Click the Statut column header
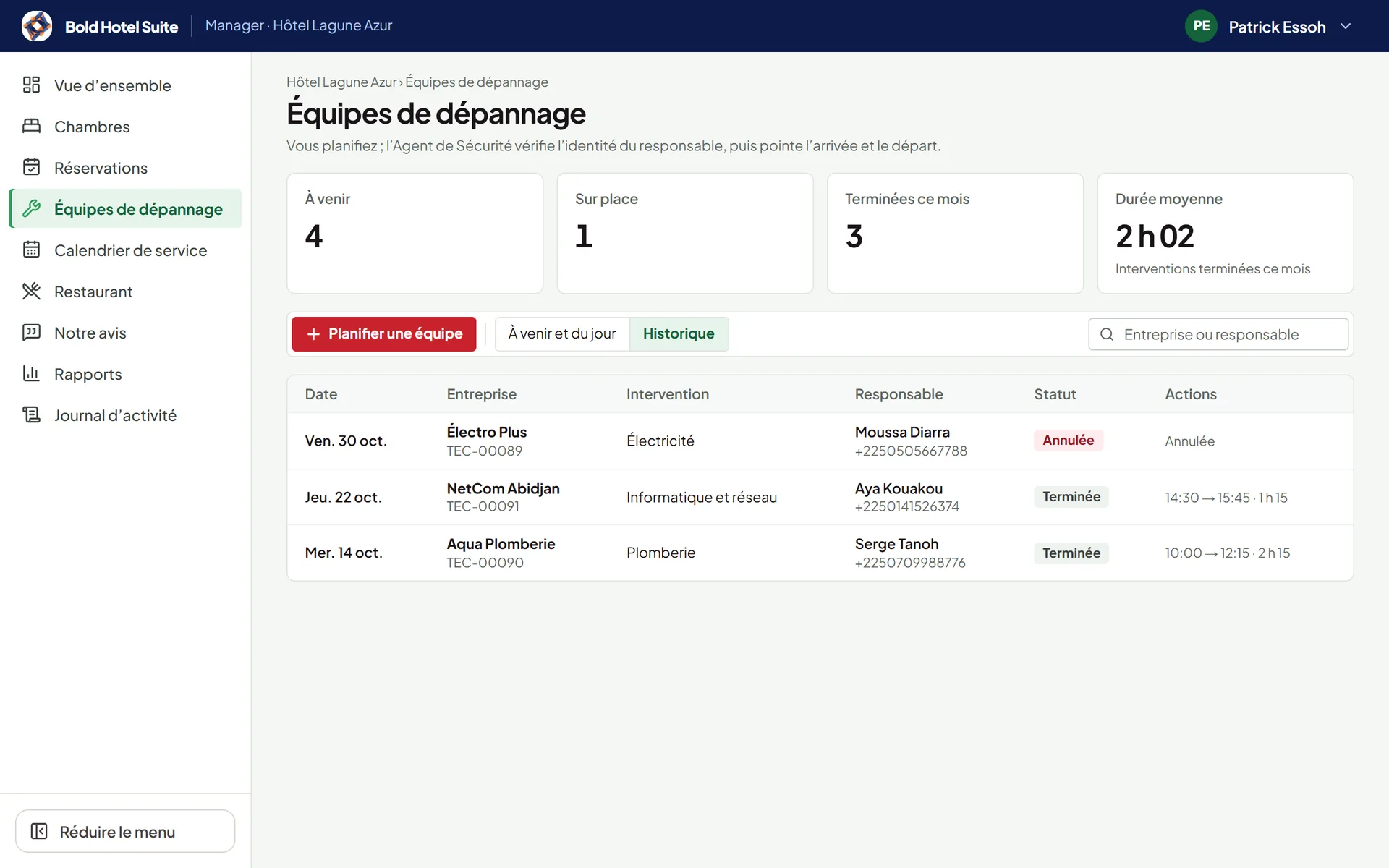 pos(1055,394)
